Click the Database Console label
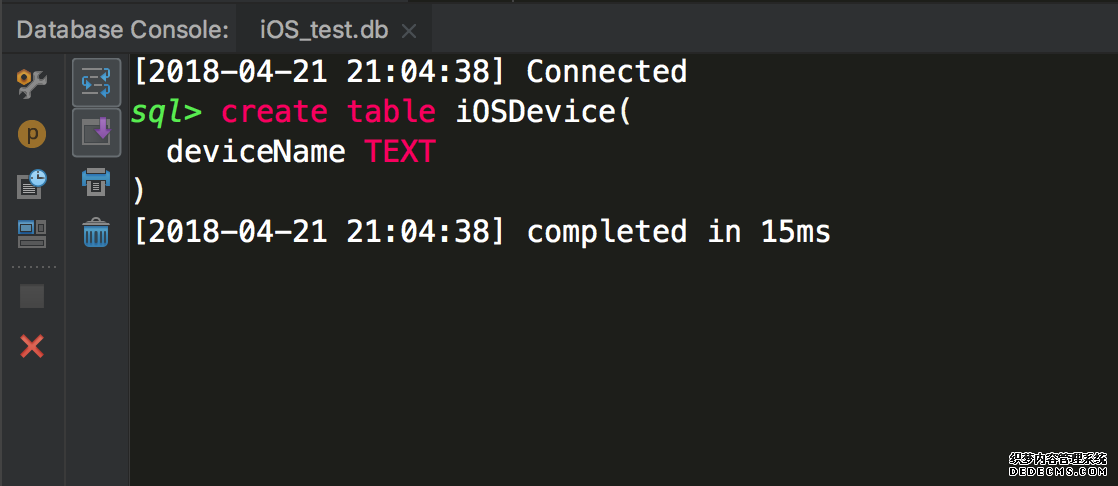Image resolution: width=1118 pixels, height=486 pixels. [122, 30]
